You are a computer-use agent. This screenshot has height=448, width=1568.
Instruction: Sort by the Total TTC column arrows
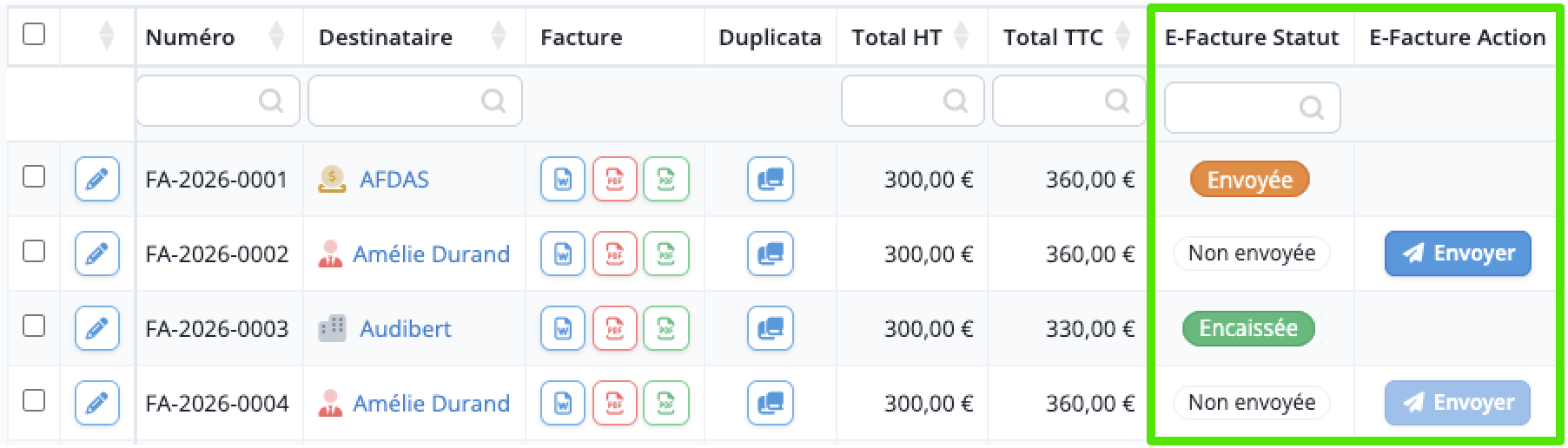pos(1122,36)
